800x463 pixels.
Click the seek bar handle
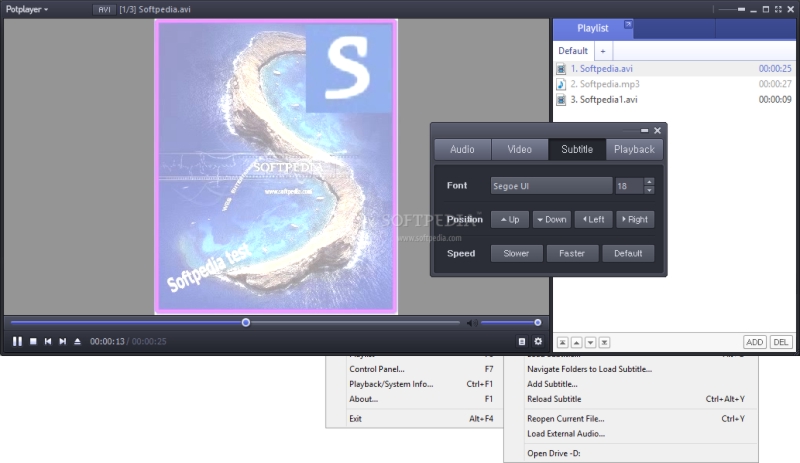246,323
